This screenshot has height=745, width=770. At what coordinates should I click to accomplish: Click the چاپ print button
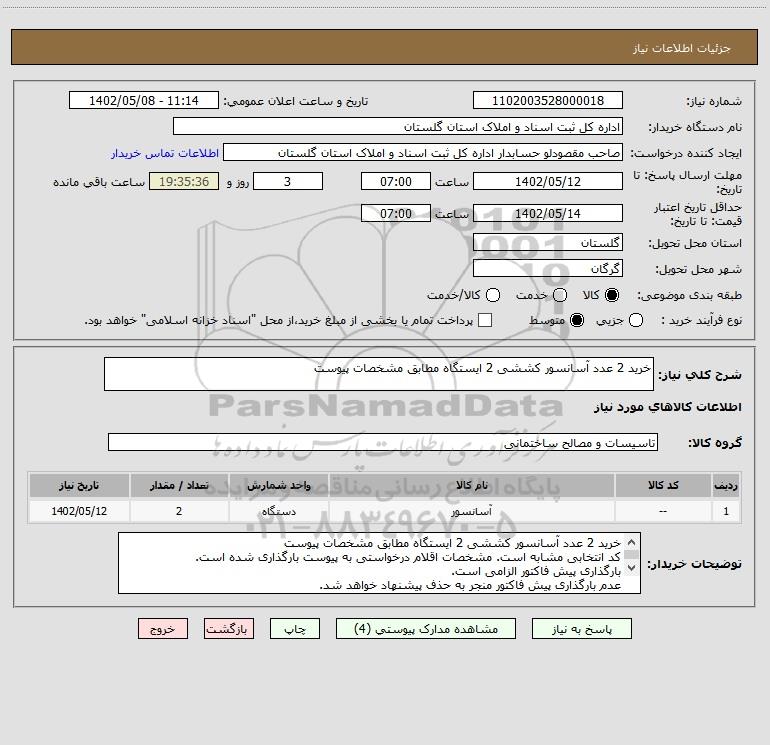pos(295,629)
